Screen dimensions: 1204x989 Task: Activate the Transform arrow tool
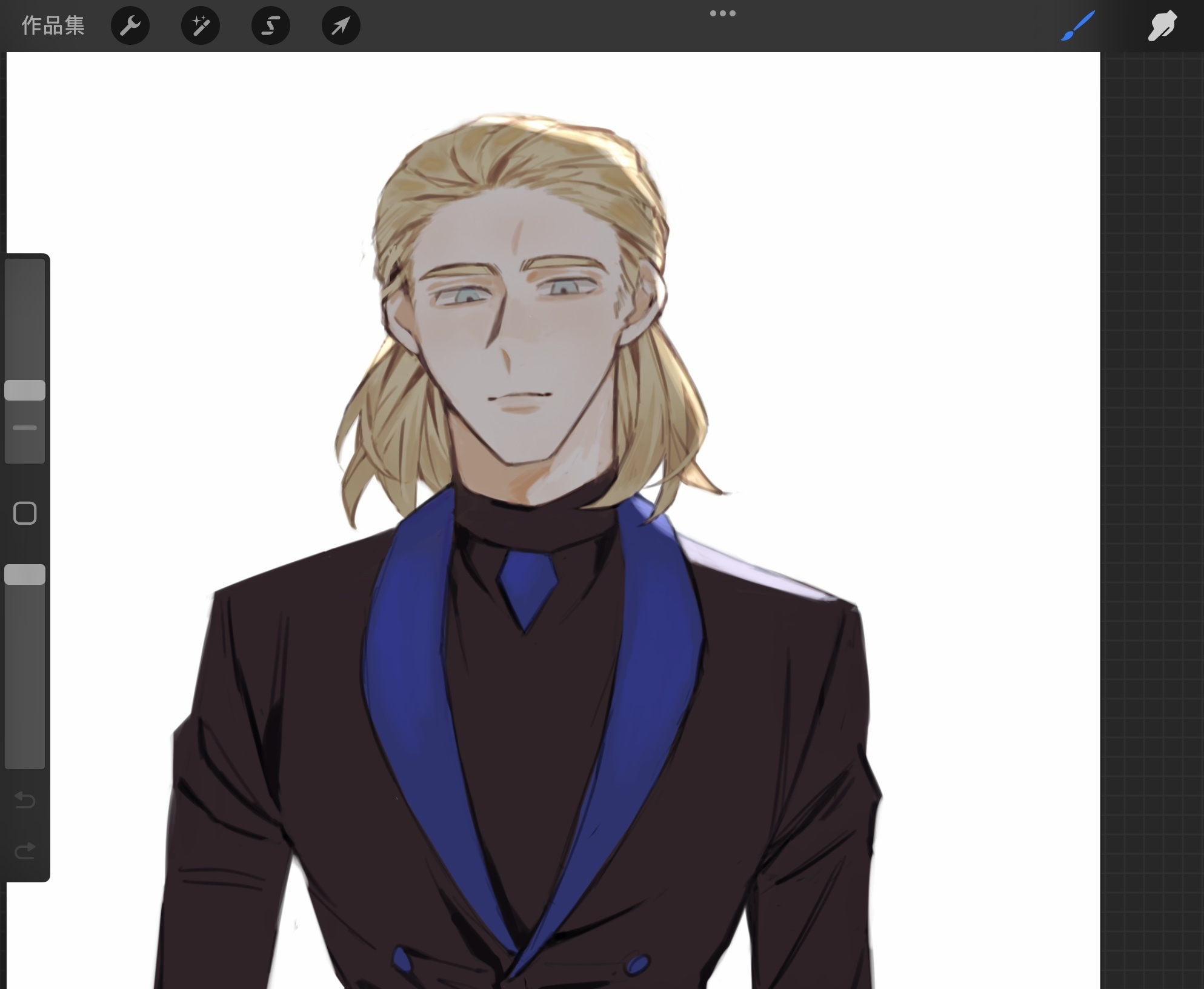tap(341, 26)
